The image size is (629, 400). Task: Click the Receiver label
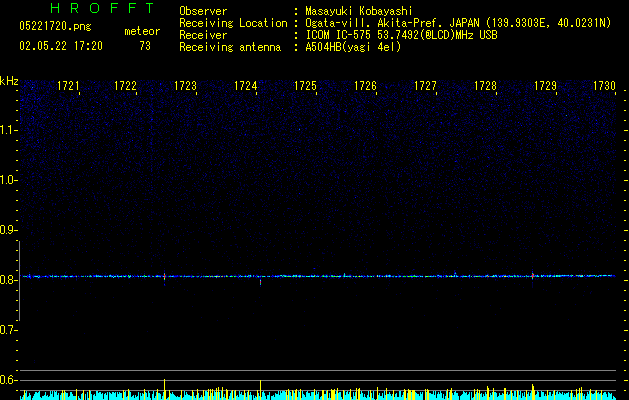pyautogui.click(x=203, y=35)
